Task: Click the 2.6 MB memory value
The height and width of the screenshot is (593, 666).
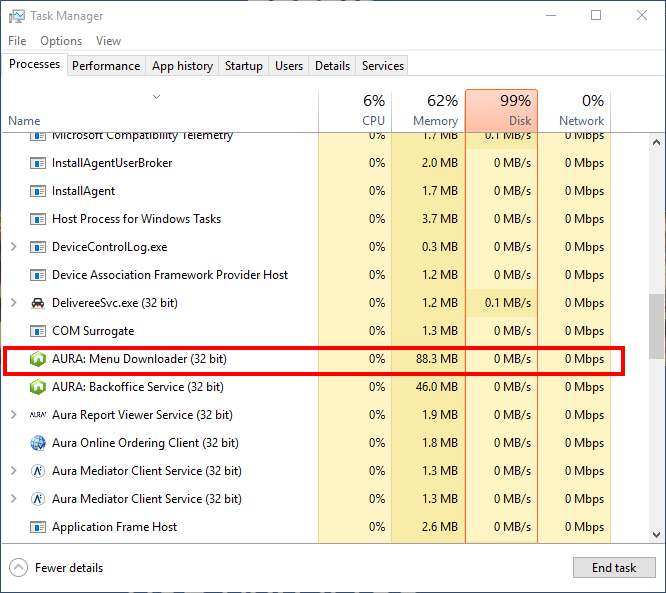Action: [x=440, y=527]
